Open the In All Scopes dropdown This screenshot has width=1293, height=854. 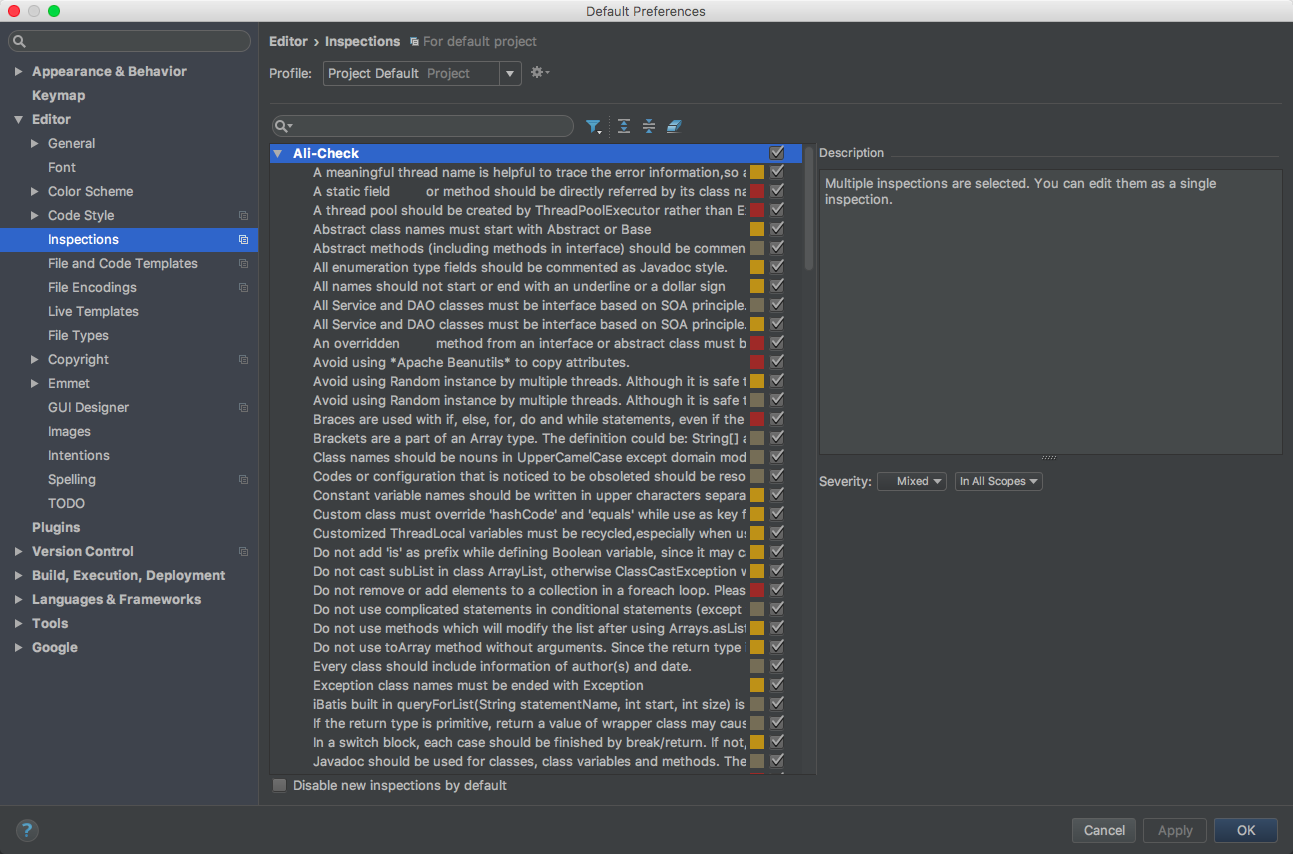point(998,481)
